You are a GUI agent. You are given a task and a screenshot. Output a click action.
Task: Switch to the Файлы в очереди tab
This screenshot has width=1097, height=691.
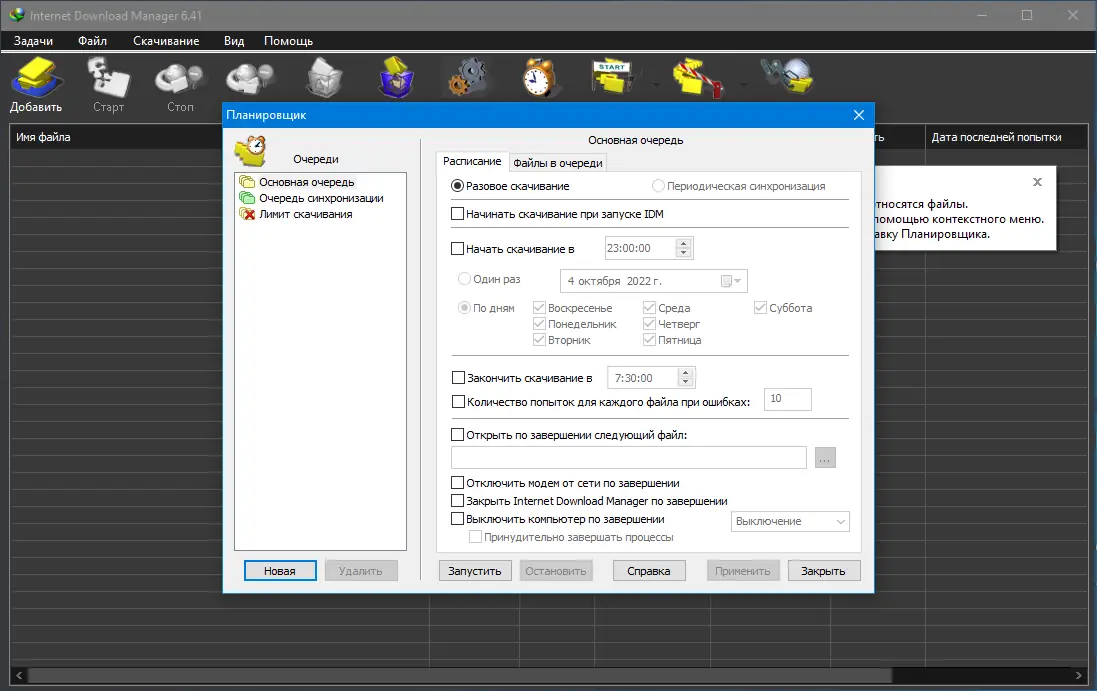click(558, 163)
